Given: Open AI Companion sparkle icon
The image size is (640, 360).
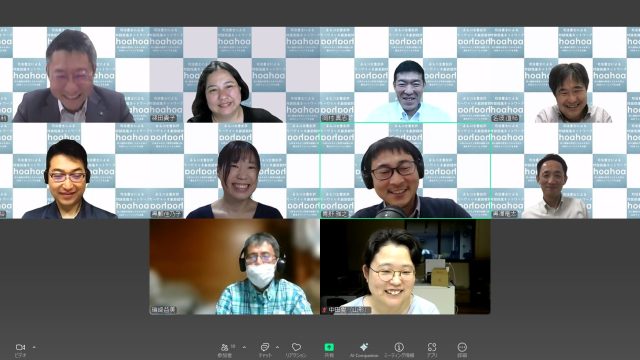Looking at the screenshot, I should (364, 347).
